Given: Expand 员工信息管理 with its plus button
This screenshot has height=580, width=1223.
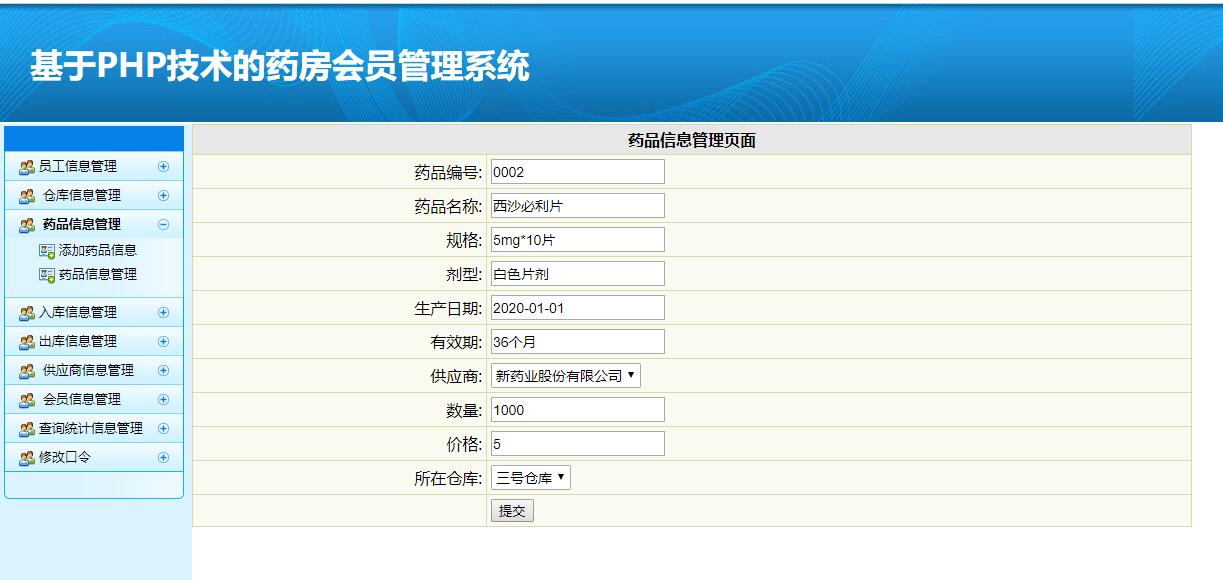Looking at the screenshot, I should (x=164, y=167).
